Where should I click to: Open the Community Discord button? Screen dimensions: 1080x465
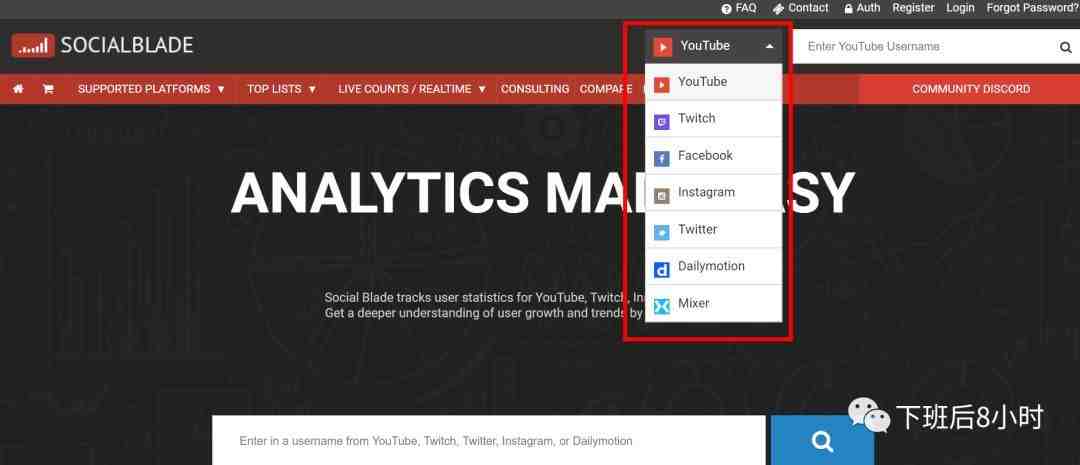970,89
